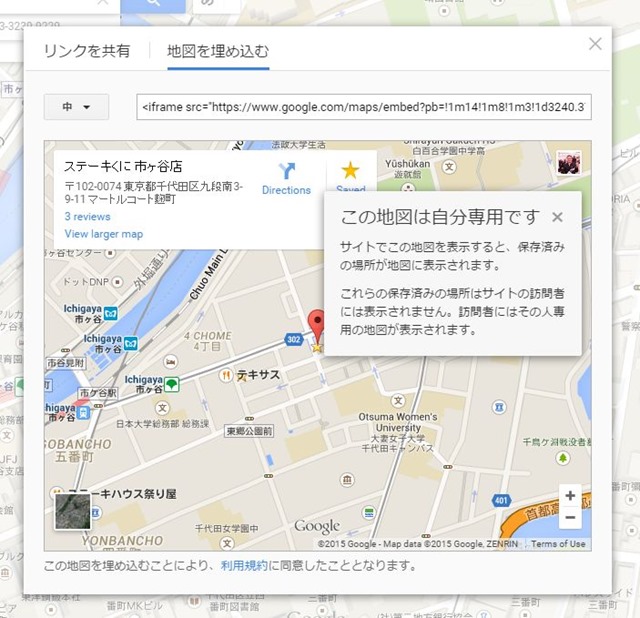Click the 千代田女学園中 school icon

coord(227,543)
